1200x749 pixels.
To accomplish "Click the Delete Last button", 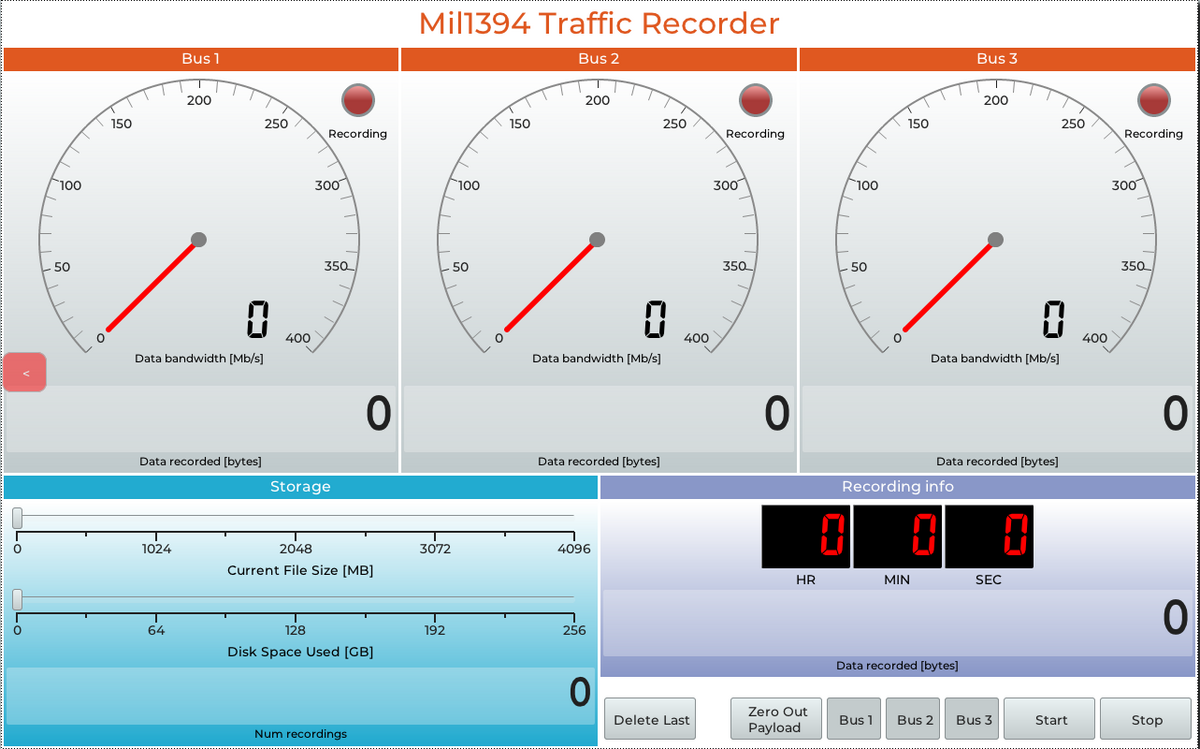I will (651, 719).
